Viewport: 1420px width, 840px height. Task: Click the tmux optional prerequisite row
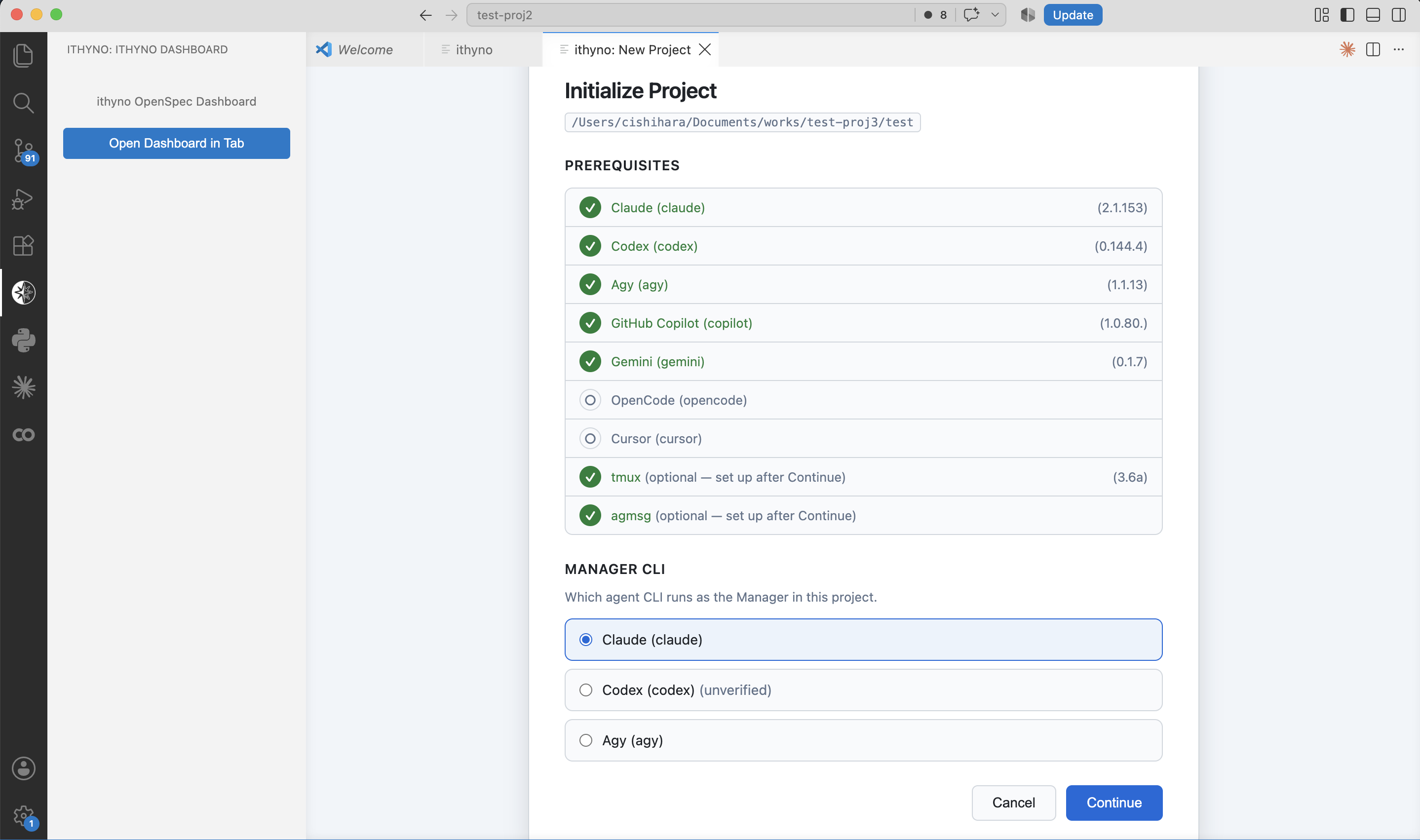[x=863, y=477]
